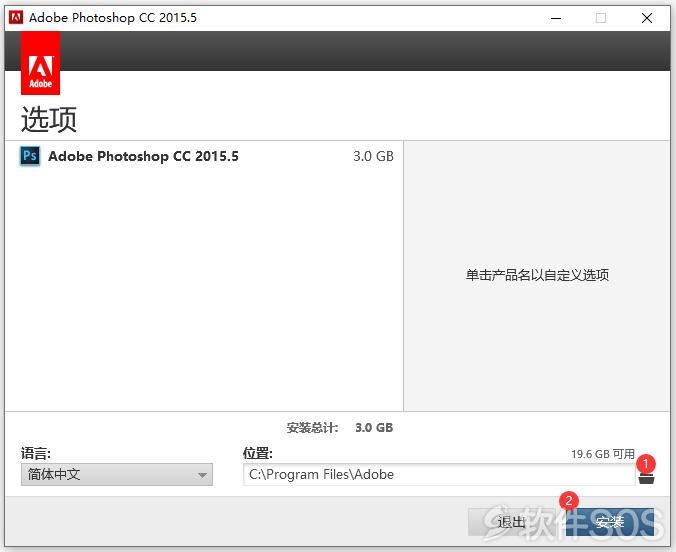Focus the C:\Program Files\Adobe location field

(x=439, y=474)
